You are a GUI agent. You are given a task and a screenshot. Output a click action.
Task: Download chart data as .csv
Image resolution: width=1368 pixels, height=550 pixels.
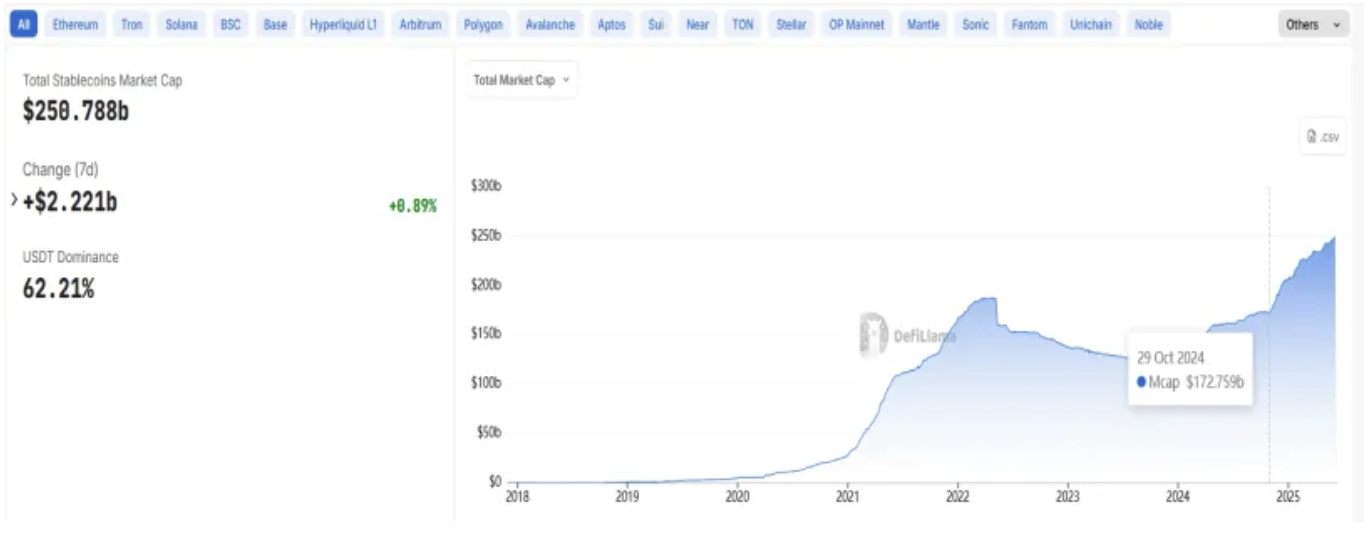coord(1322,137)
